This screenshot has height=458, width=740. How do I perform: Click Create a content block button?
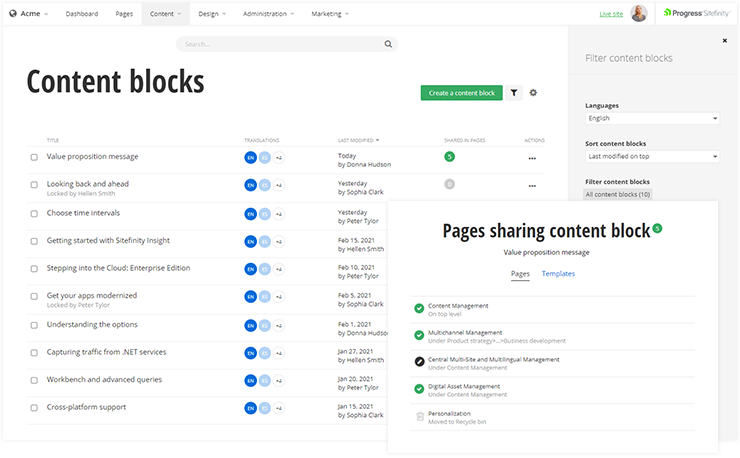461,93
